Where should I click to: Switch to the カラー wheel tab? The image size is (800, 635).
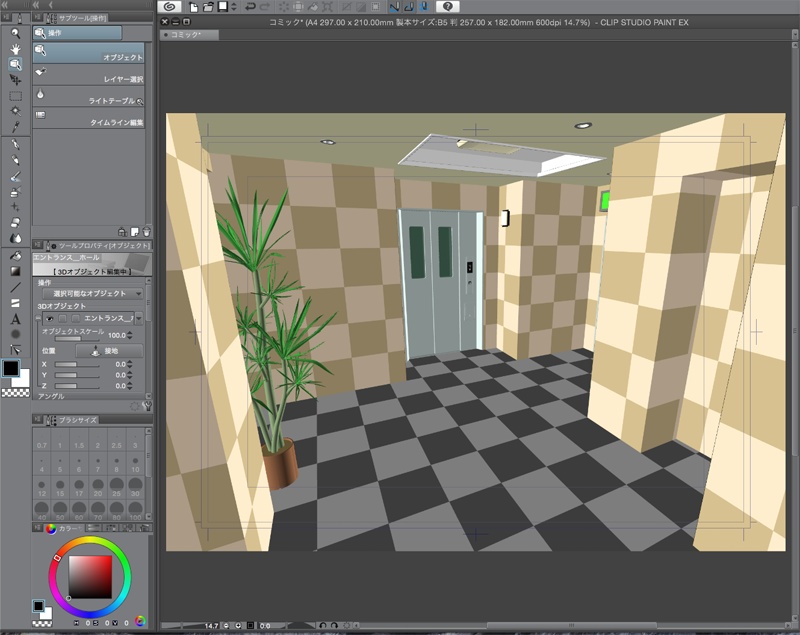[63, 528]
